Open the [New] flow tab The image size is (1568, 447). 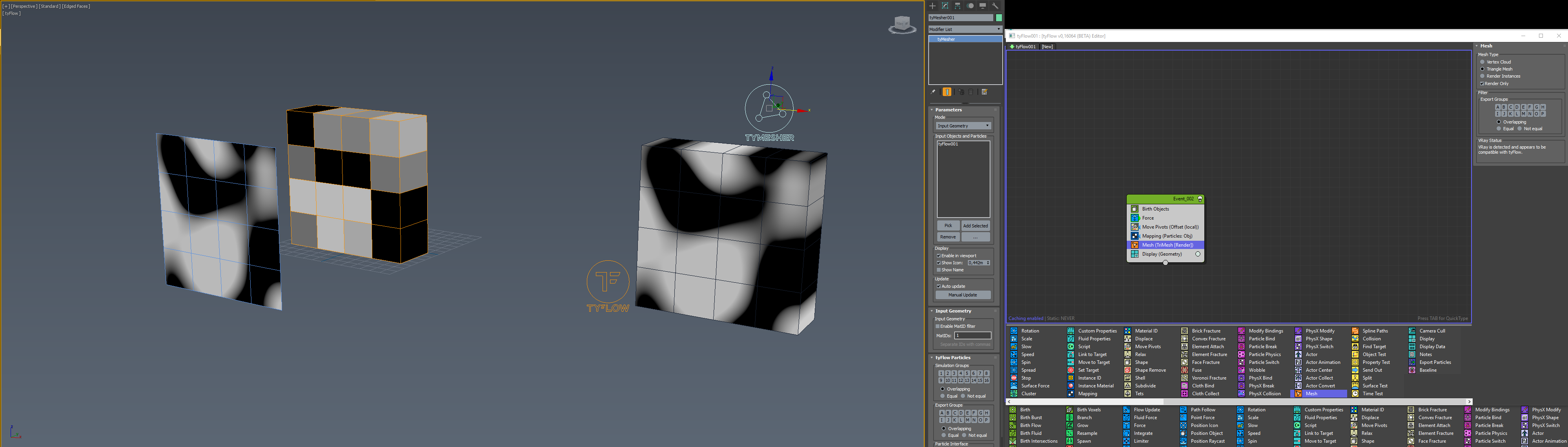[1047, 46]
